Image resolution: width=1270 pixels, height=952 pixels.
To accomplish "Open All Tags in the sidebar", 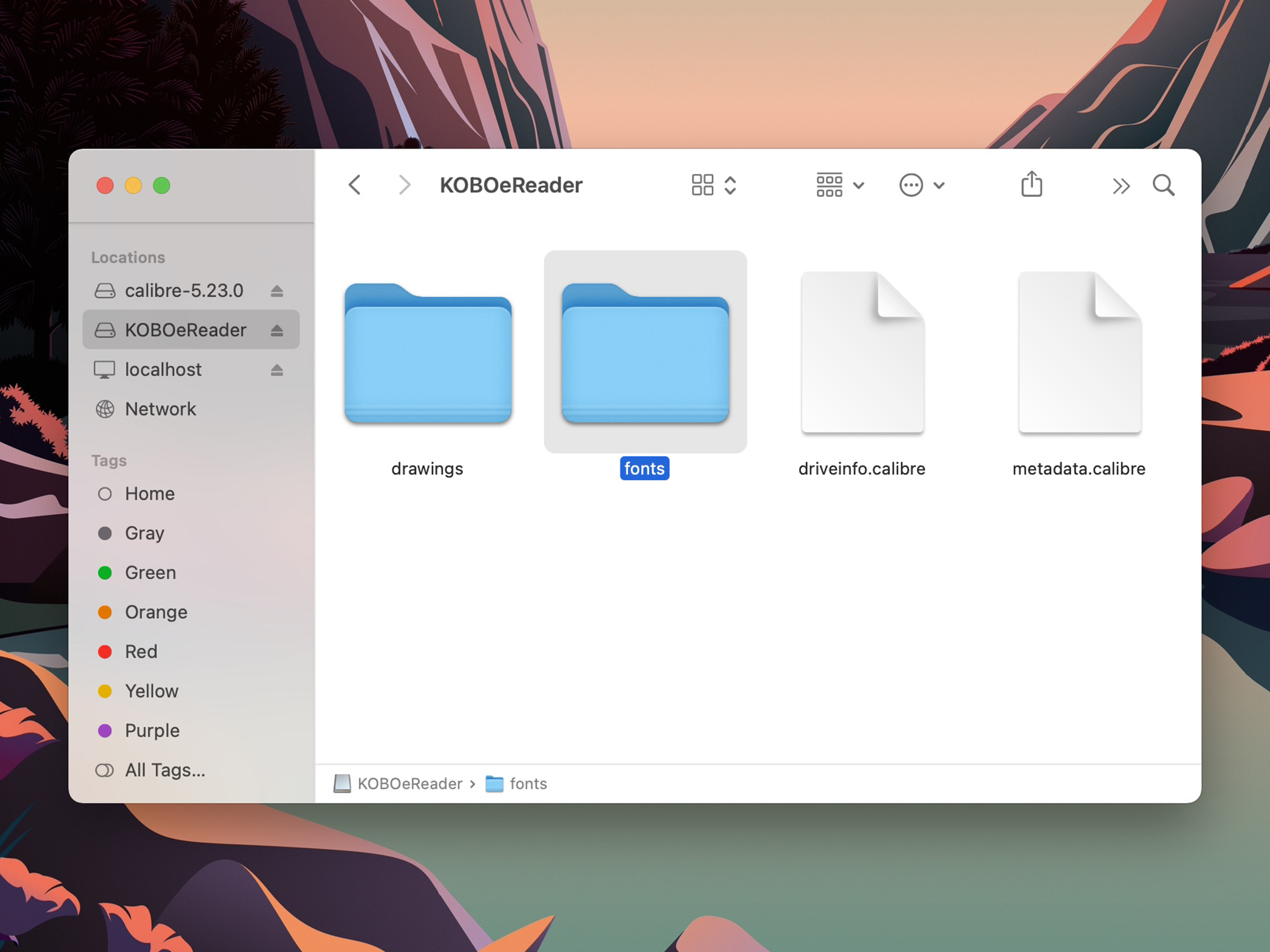I will tap(164, 770).
